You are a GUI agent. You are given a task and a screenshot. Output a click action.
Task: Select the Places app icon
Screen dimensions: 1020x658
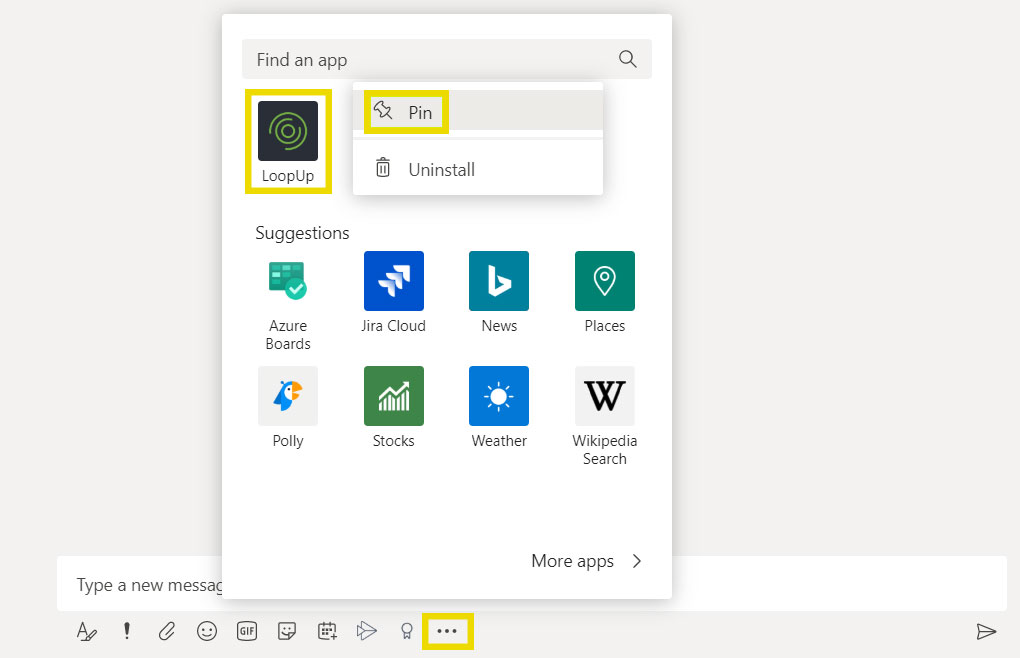click(604, 281)
